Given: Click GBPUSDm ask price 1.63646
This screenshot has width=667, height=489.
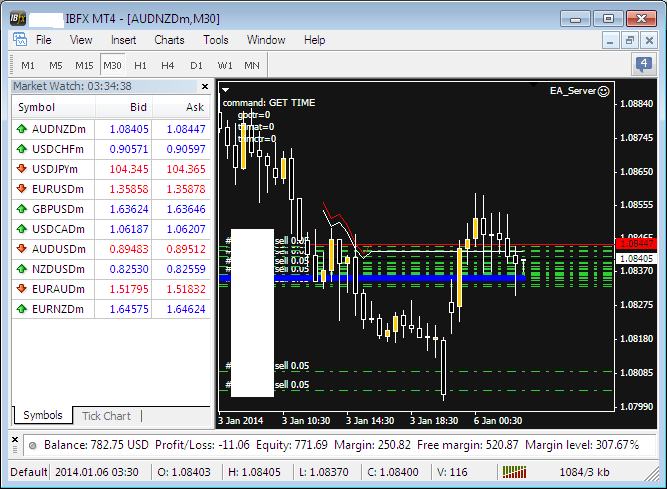Looking at the screenshot, I should coord(186,209).
